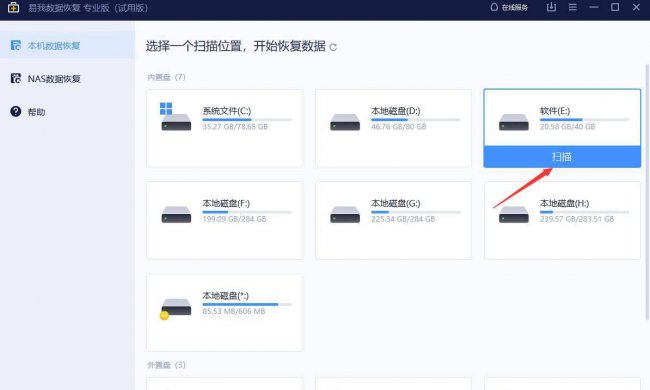Click the 本机数据恢复 sidebar icon

pos(16,45)
